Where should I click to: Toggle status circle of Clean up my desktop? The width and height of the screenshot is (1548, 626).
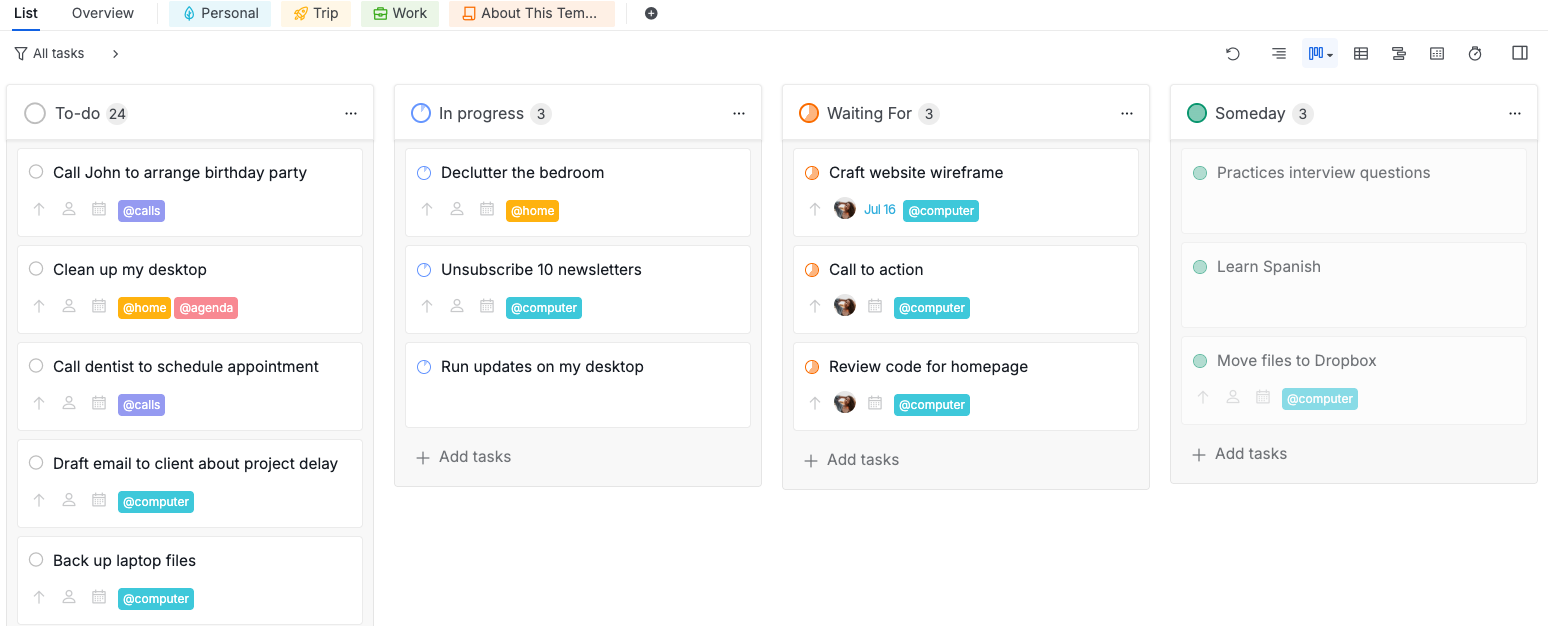point(36,269)
